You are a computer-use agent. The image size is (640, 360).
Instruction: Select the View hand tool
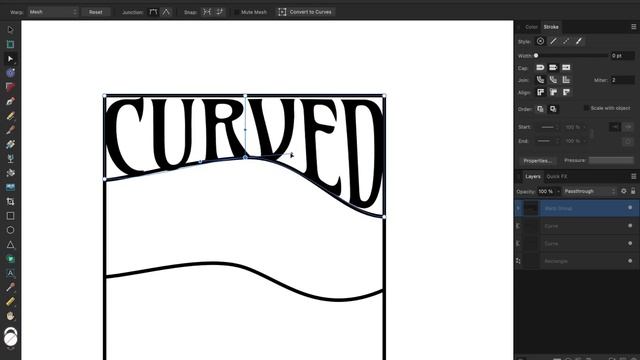pos(10,316)
